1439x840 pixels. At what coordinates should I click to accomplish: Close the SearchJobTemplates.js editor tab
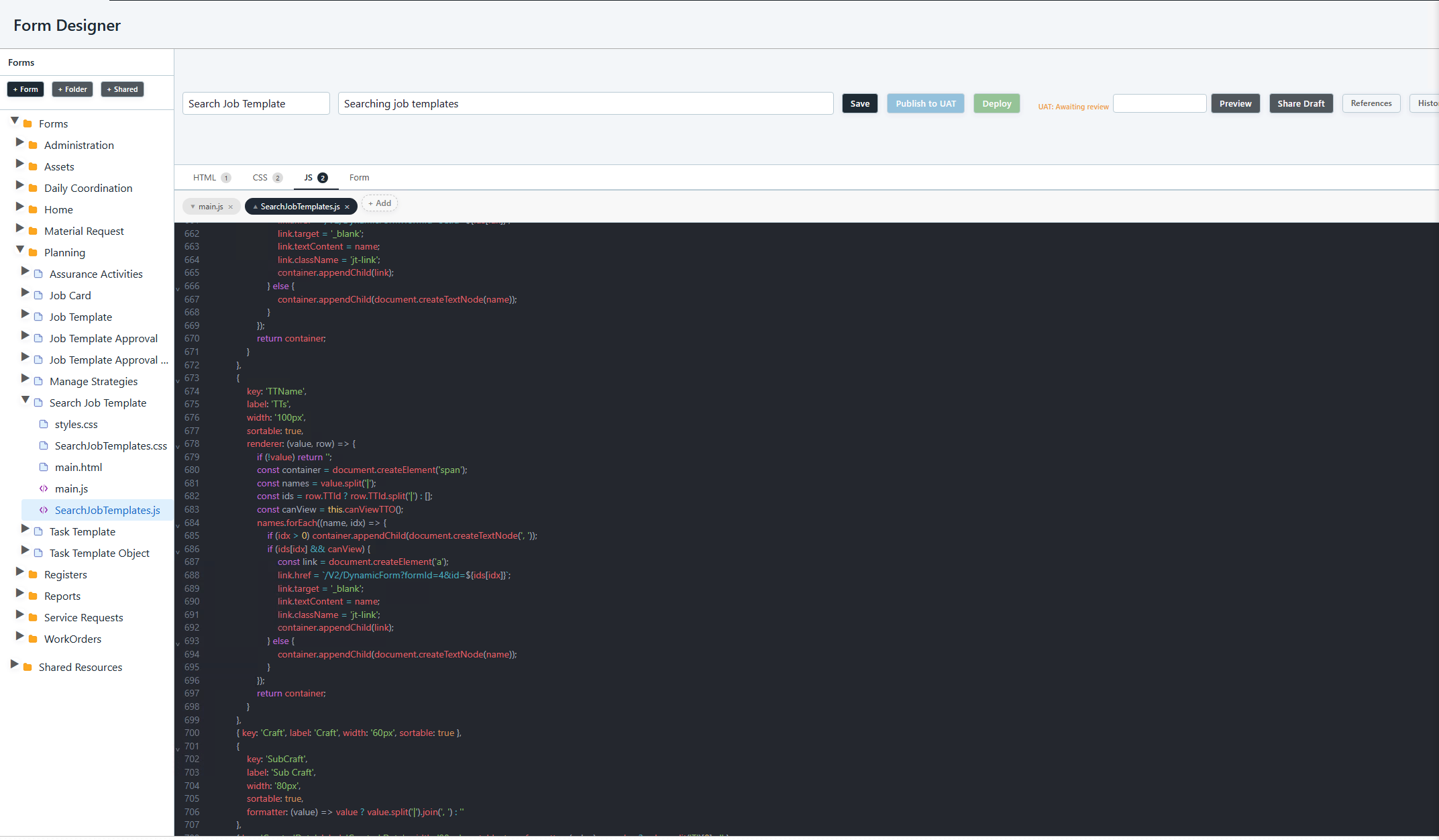tap(348, 206)
